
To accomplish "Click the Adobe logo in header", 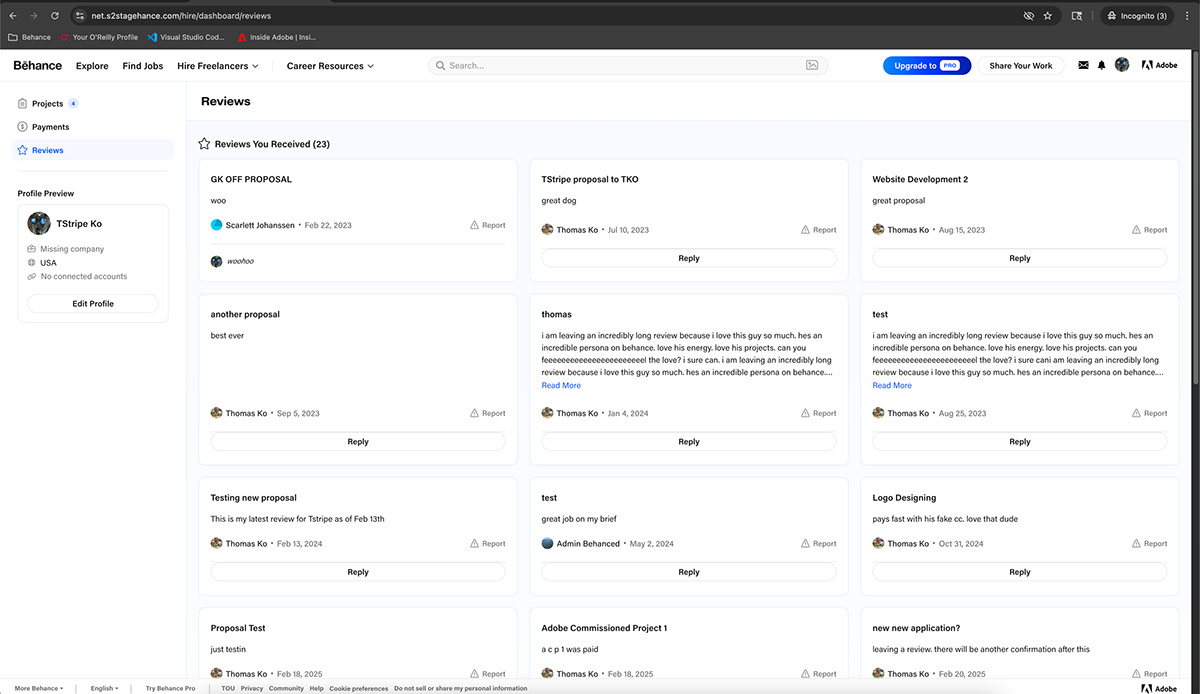I will [x=1159, y=66].
